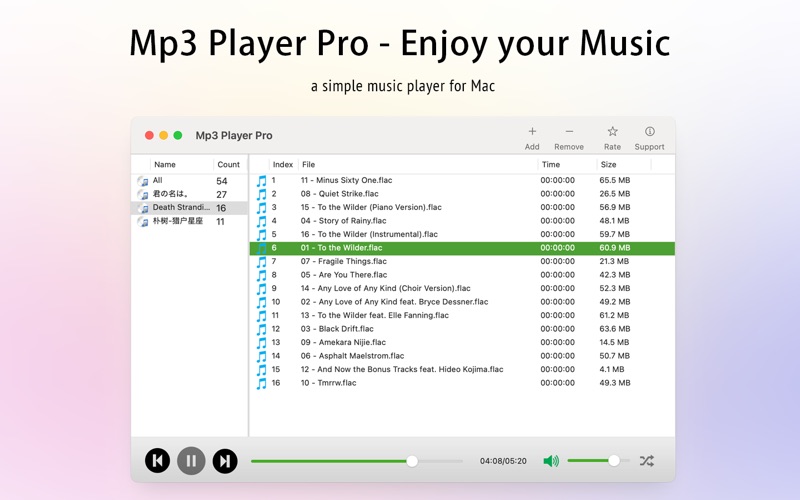
Task: Select '02 - Any Love of Any Kind feat. Bryce Dessner.flac'
Action: point(394,302)
